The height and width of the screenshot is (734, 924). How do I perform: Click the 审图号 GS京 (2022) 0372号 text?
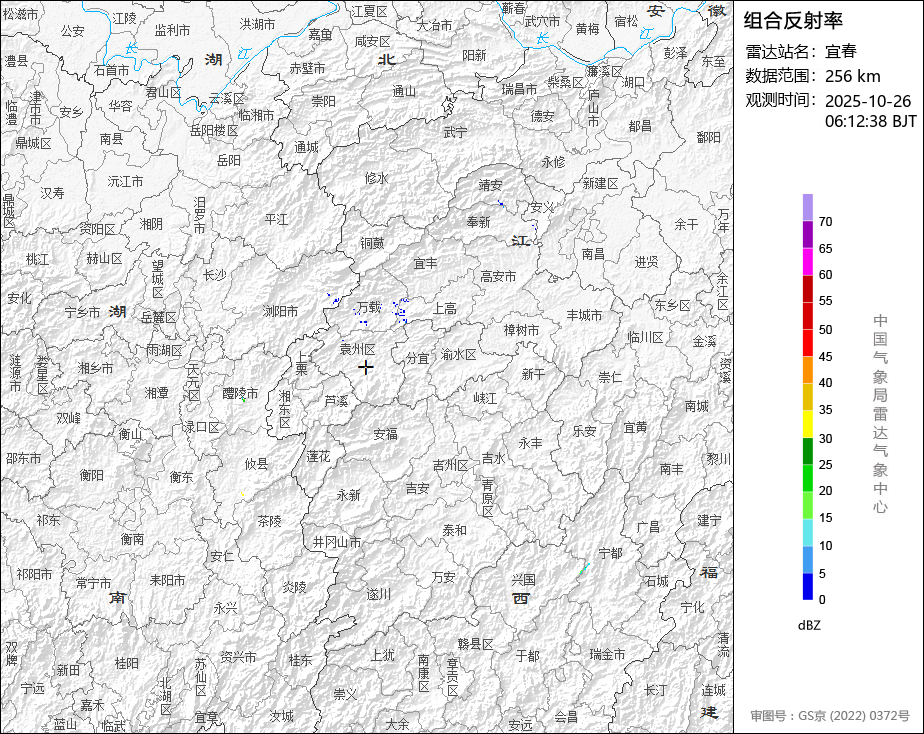(x=830, y=716)
